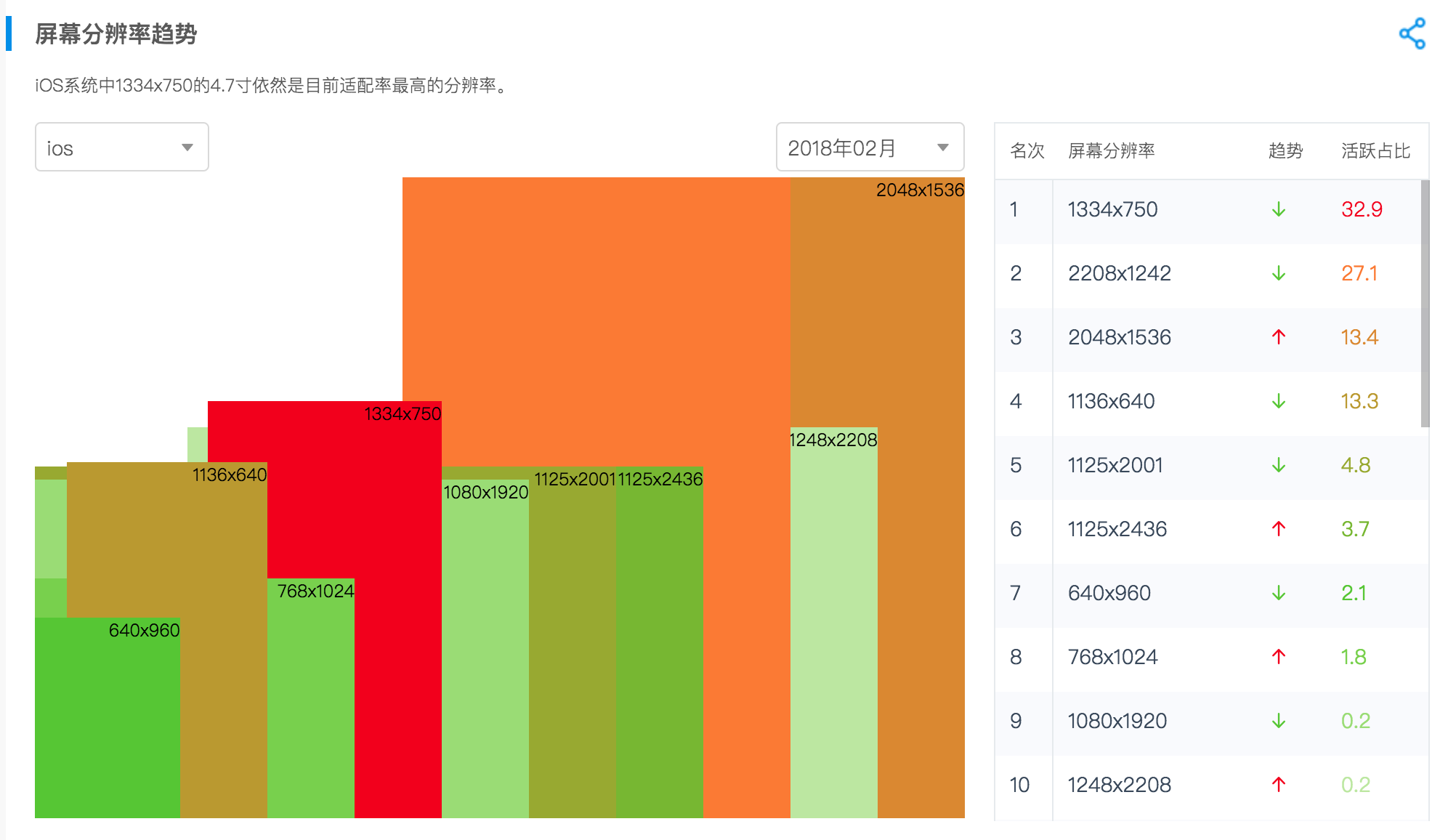Click the share icon at top right
This screenshot has height=840, width=1456.
click(x=1412, y=33)
